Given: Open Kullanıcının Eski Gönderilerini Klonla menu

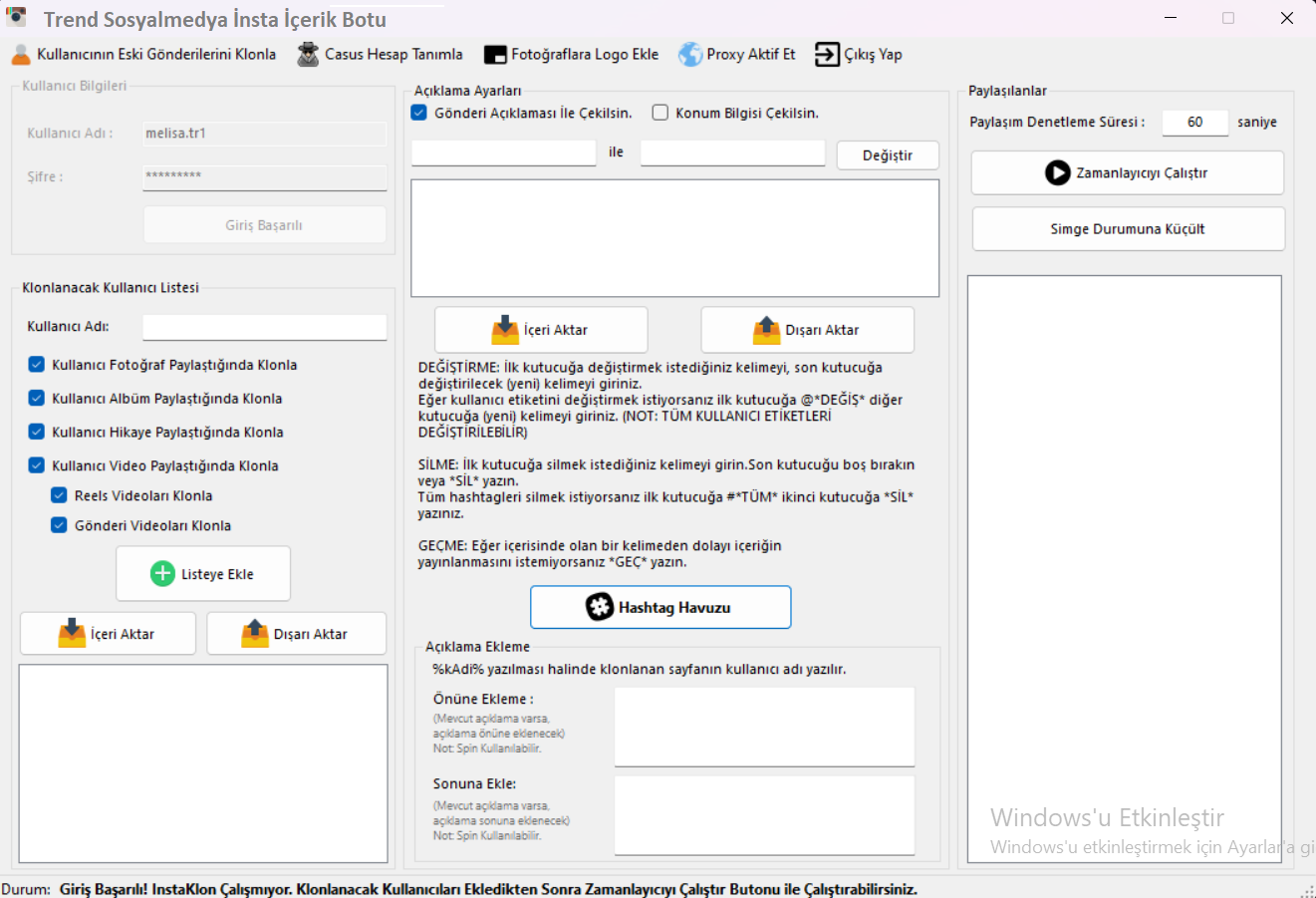Looking at the screenshot, I should 155,55.
